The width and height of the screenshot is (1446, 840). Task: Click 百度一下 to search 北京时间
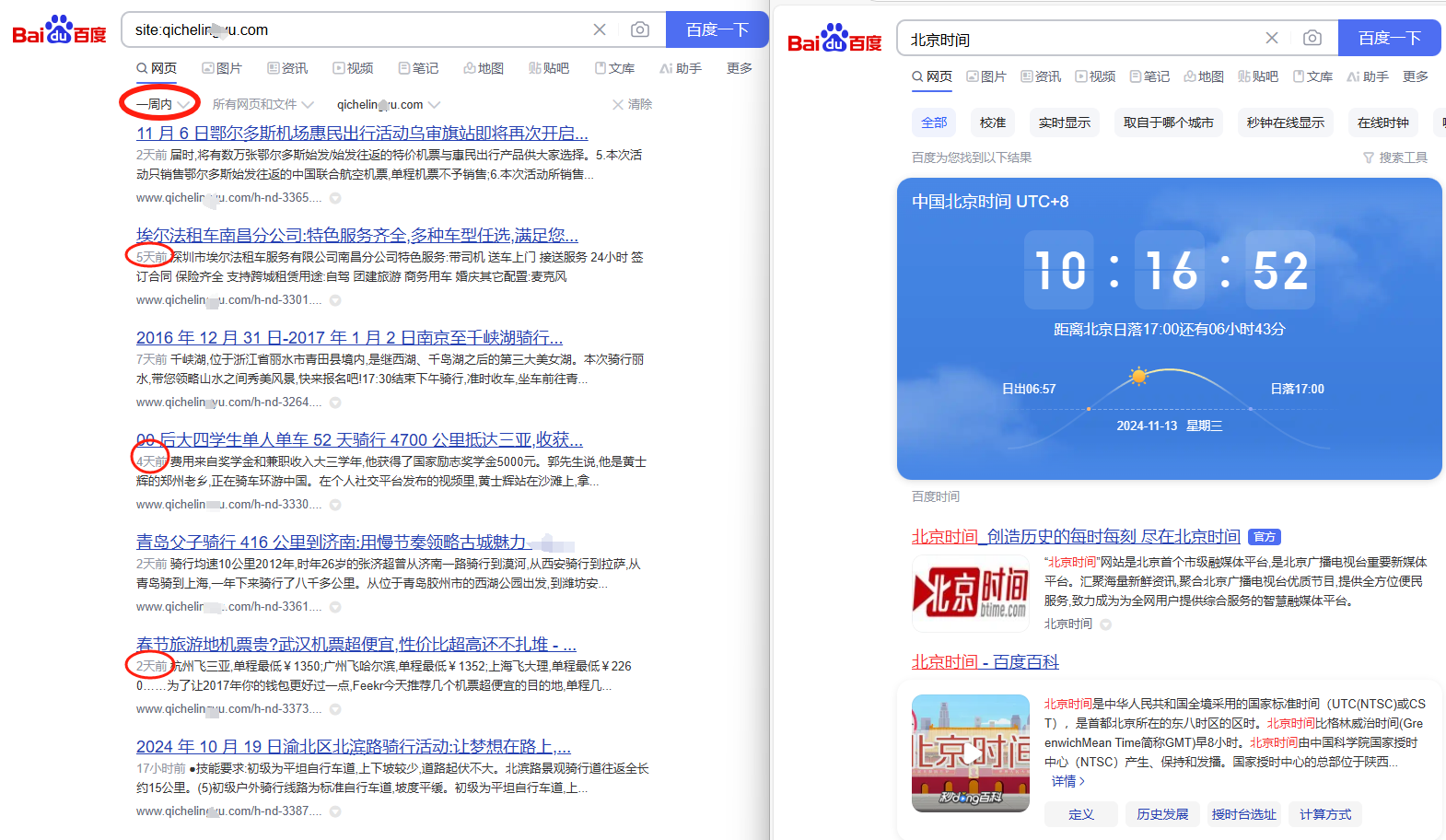point(1390,38)
